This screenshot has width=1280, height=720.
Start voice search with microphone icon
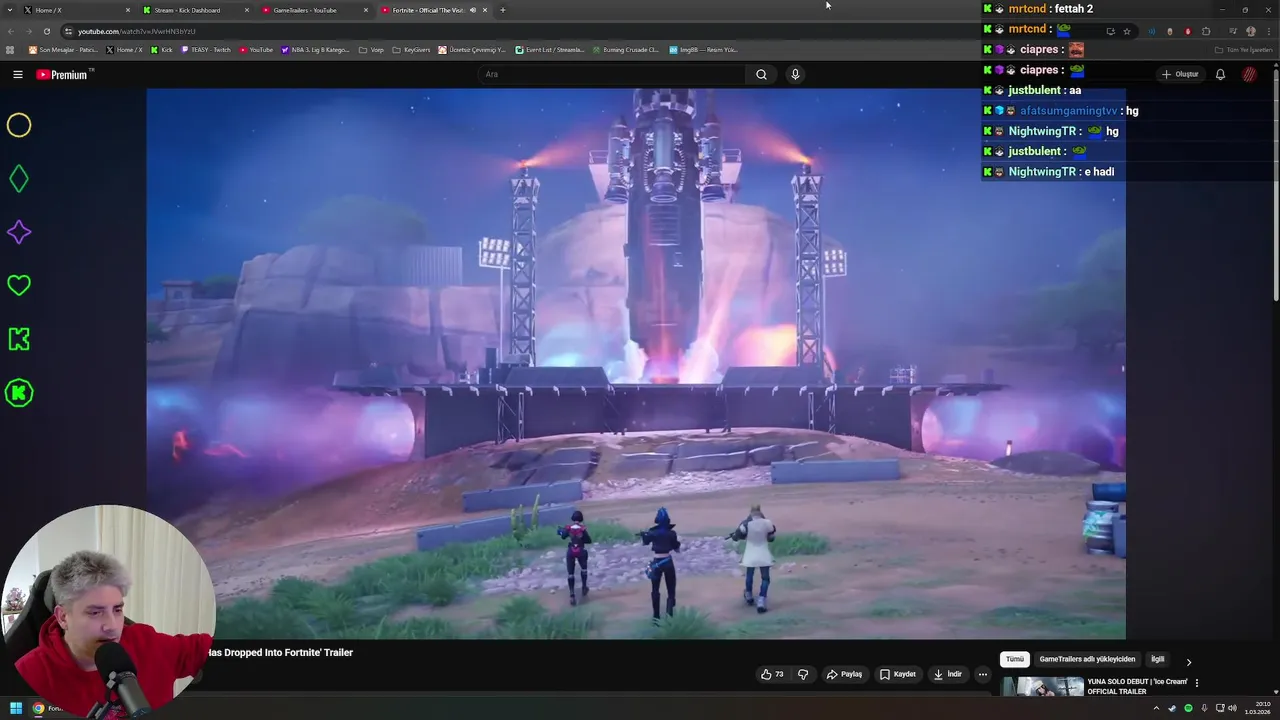pyautogui.click(x=795, y=74)
